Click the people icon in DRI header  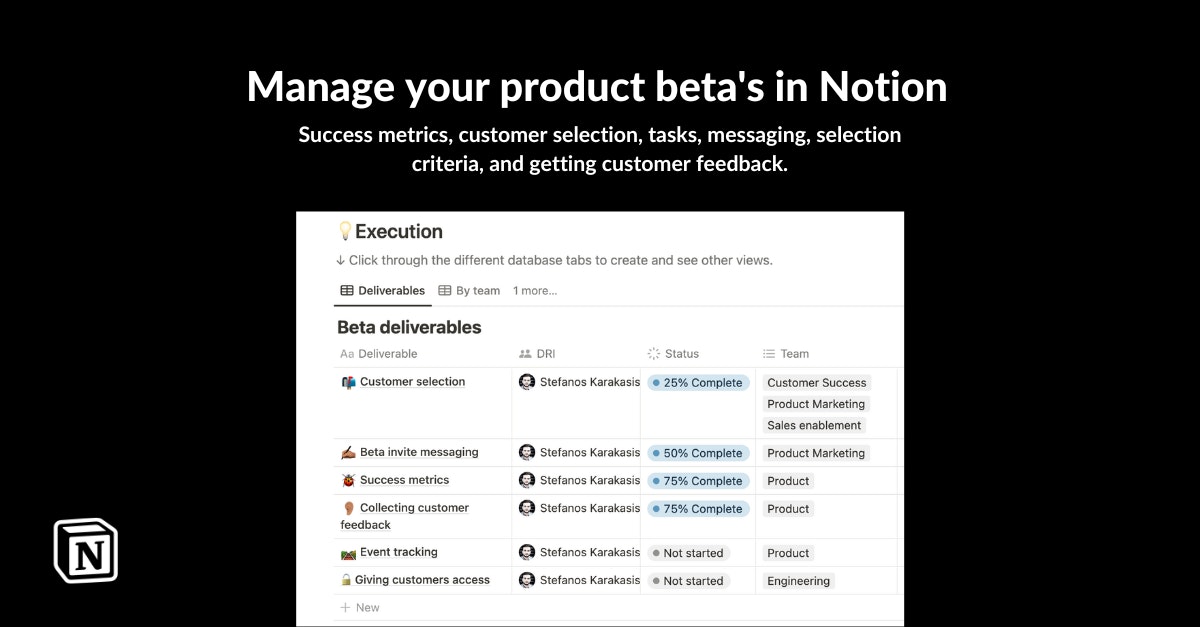[525, 354]
